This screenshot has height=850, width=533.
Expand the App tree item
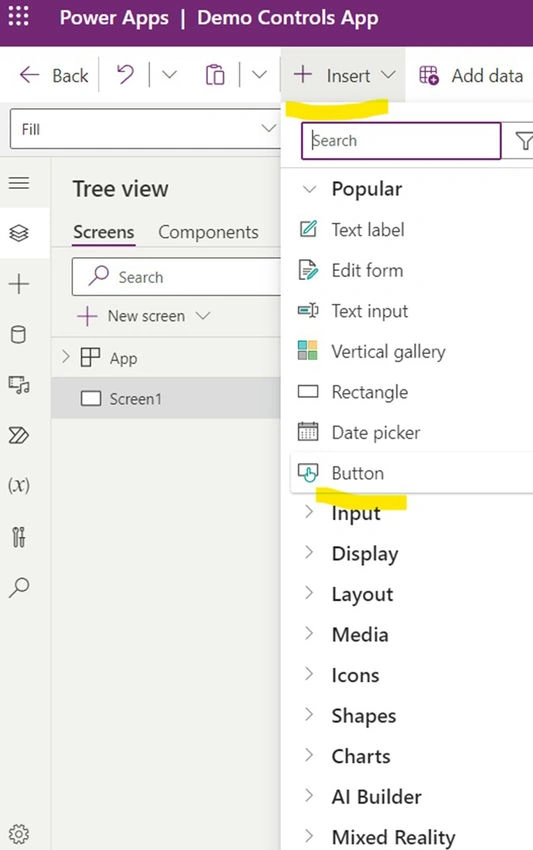click(66, 357)
